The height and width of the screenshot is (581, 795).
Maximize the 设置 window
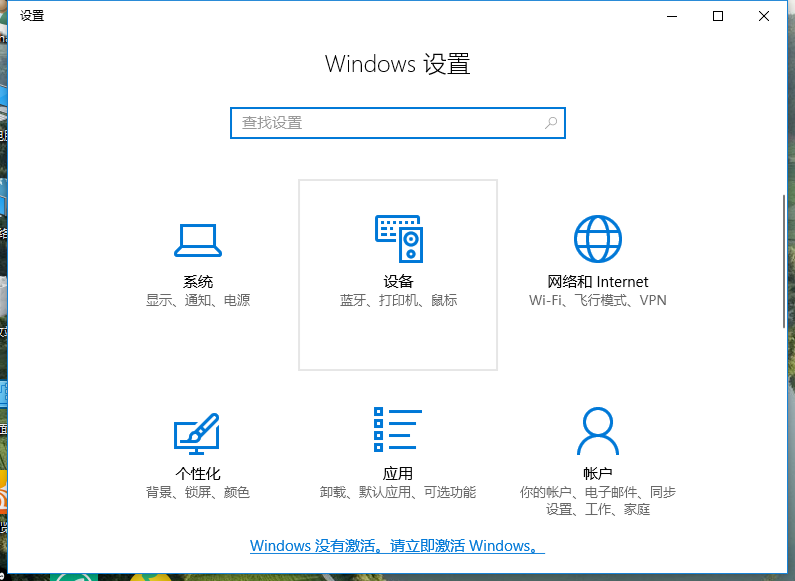coord(717,16)
